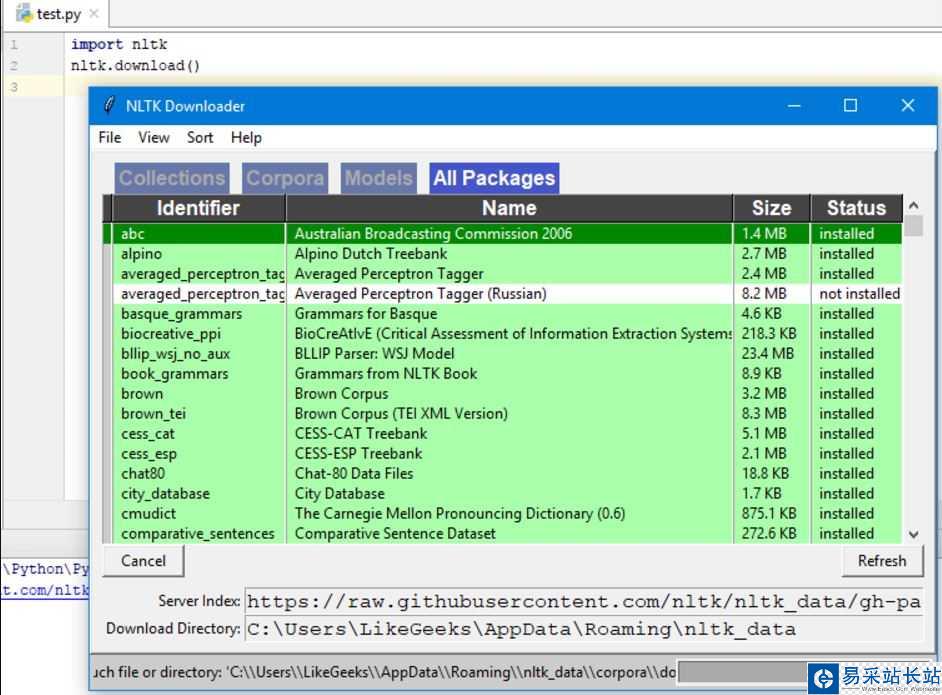Image resolution: width=942 pixels, height=695 pixels.
Task: Click the console link ending 't.com/nltk'
Action: tap(45, 590)
